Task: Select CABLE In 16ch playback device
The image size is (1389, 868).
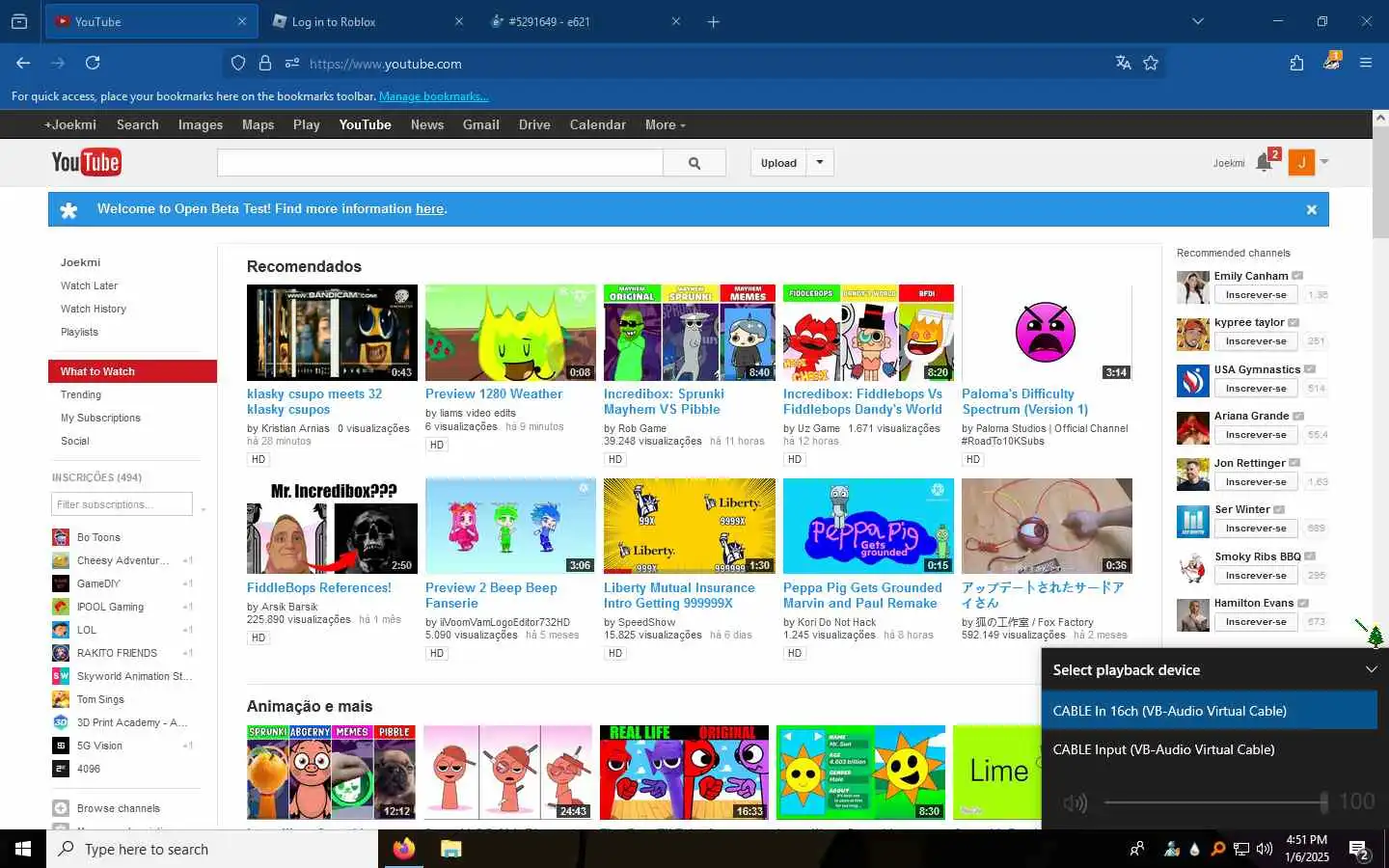Action: click(x=1210, y=711)
